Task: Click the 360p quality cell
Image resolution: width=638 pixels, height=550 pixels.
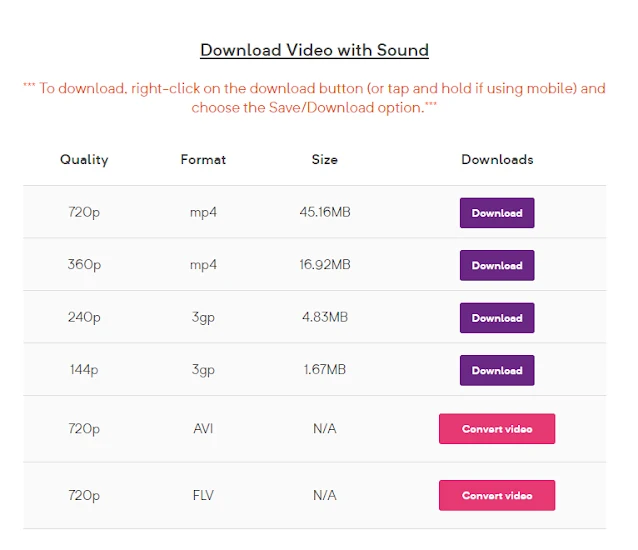Action: coord(84,265)
